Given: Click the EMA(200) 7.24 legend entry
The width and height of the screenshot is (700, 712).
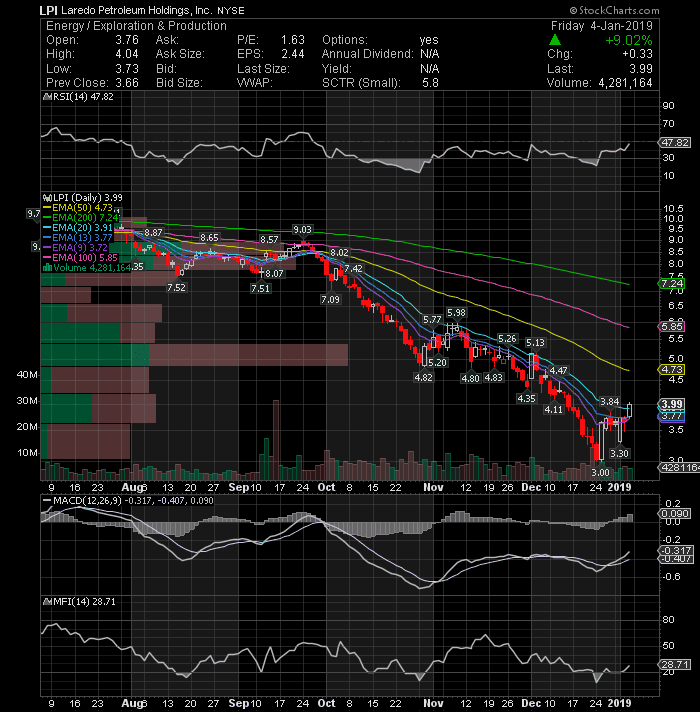Looking at the screenshot, I should pos(82,218).
